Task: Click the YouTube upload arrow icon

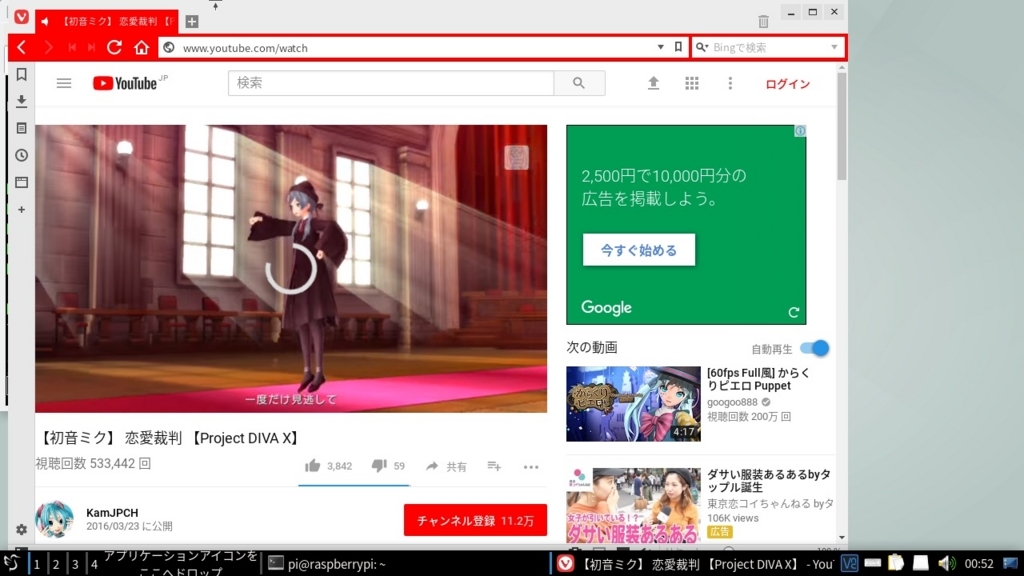Action: 653,83
